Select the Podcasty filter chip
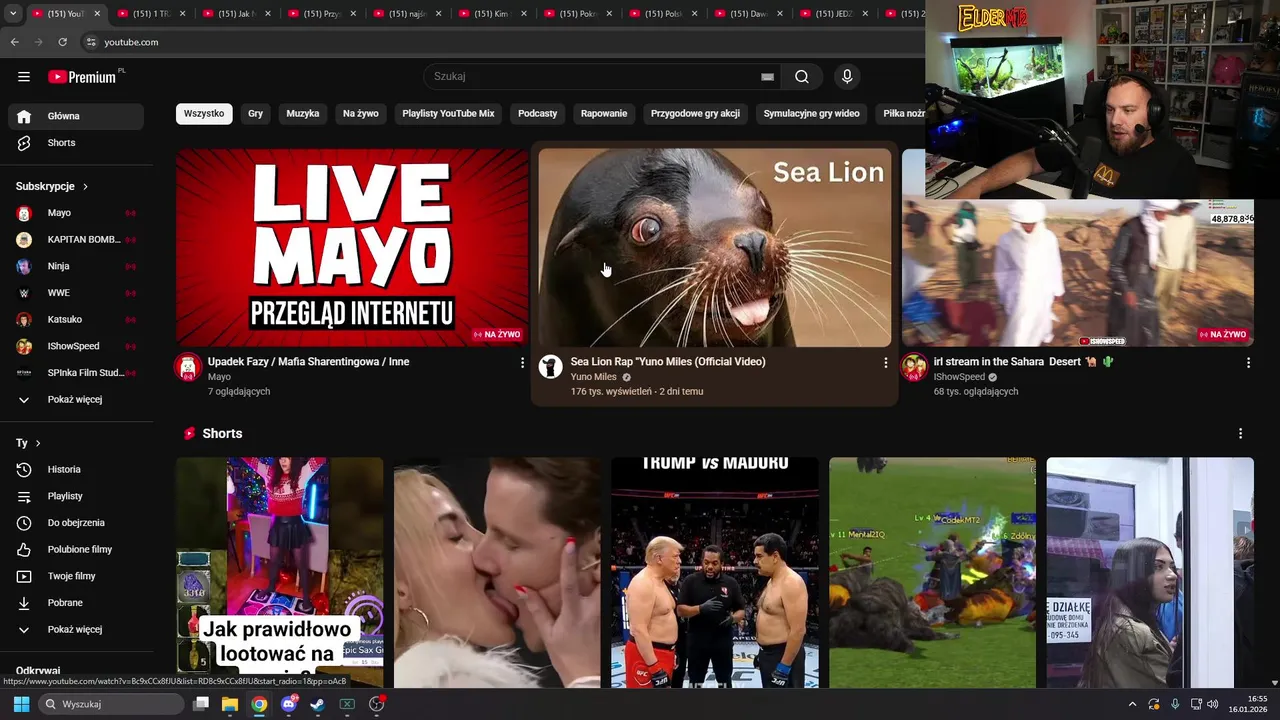 [x=538, y=114]
